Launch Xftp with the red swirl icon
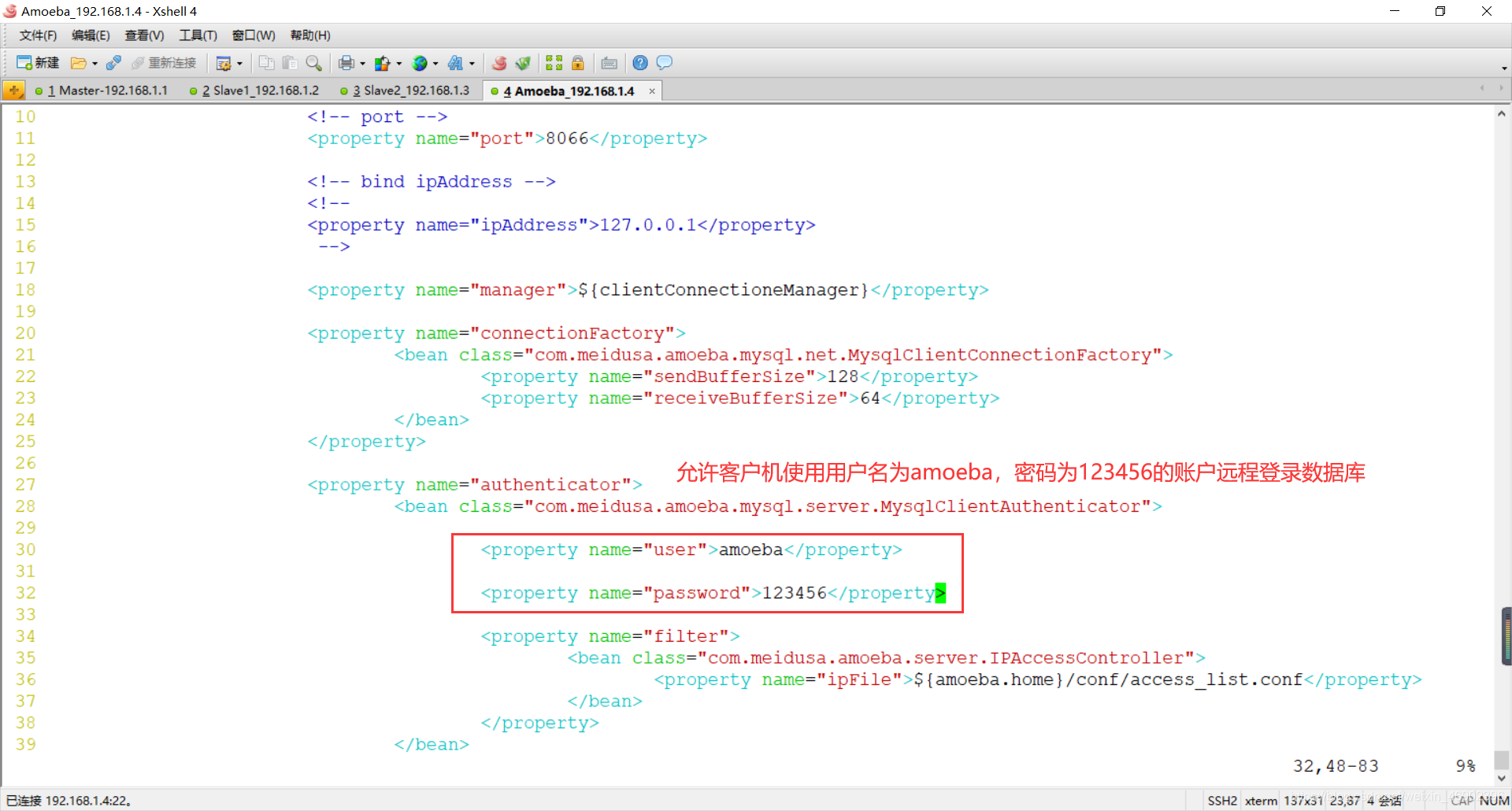The height and width of the screenshot is (811, 1512). [x=499, y=63]
